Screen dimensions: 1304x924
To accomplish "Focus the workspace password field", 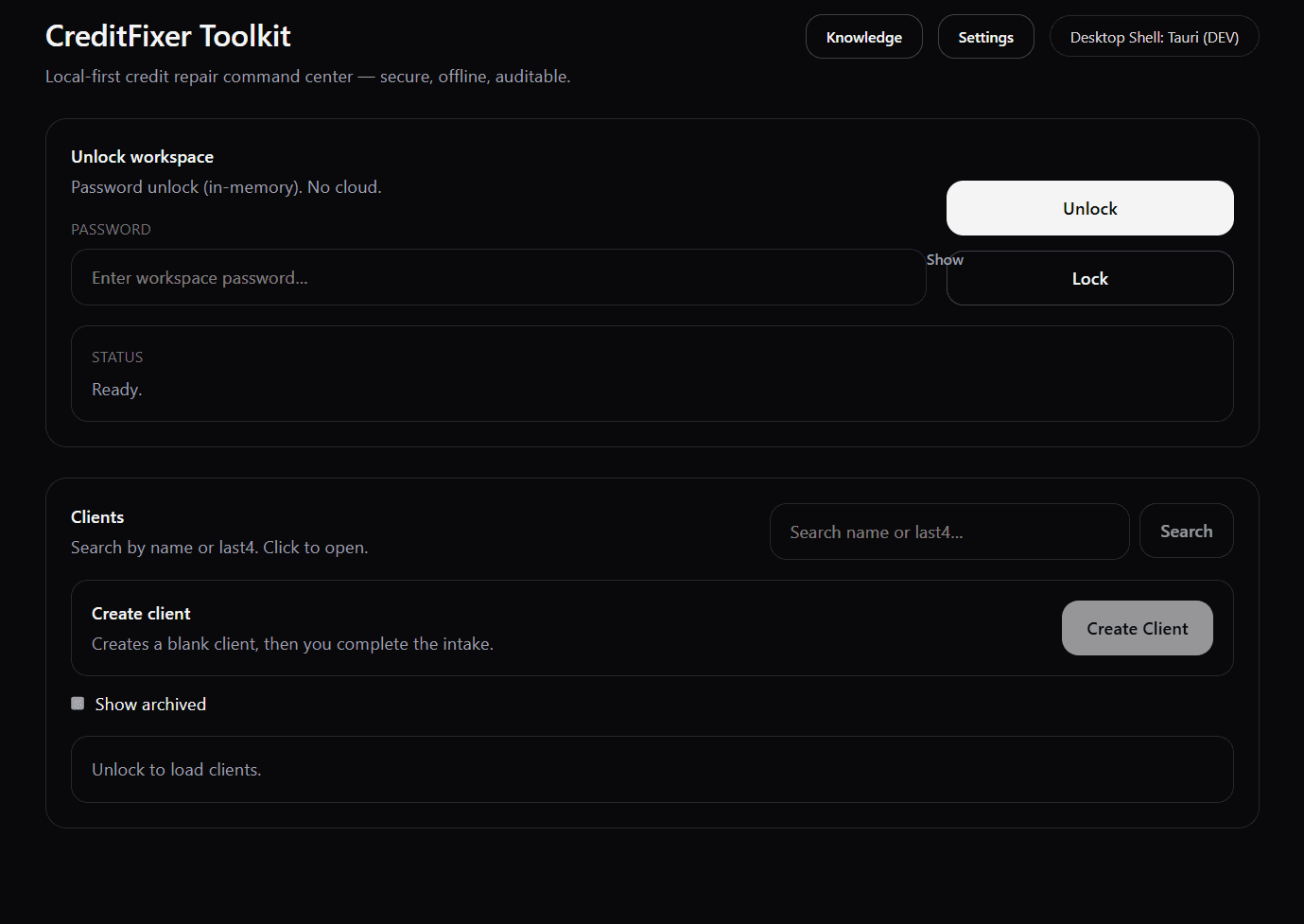I will click(498, 277).
